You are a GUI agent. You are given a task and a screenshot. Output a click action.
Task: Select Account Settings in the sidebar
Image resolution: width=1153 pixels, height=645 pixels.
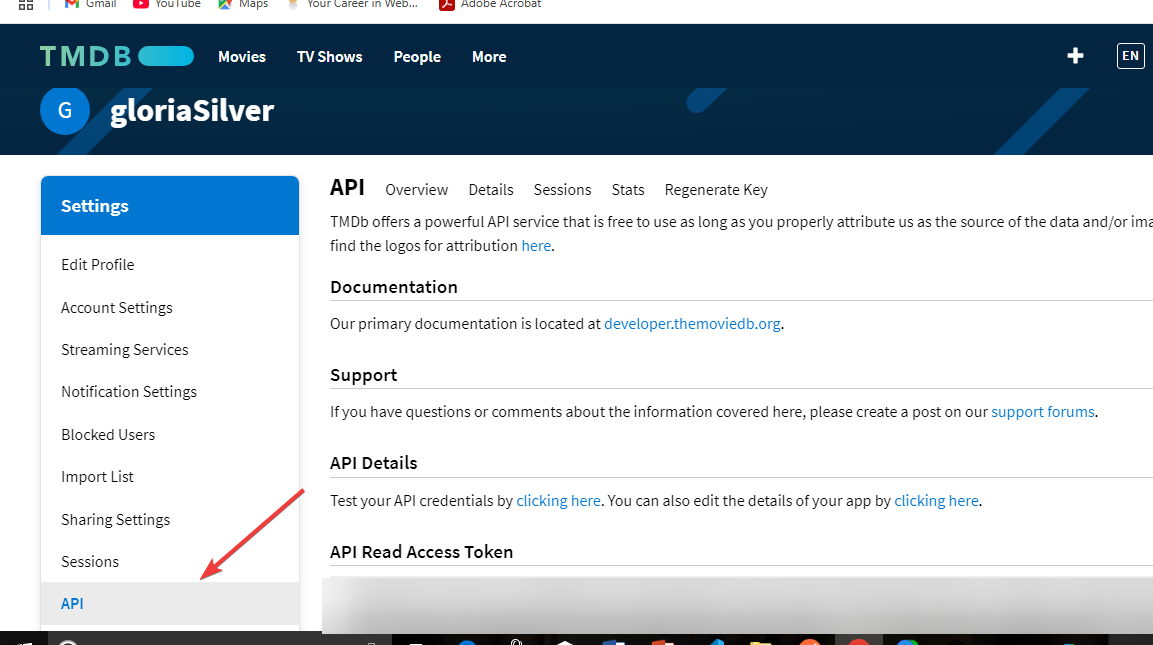point(117,308)
